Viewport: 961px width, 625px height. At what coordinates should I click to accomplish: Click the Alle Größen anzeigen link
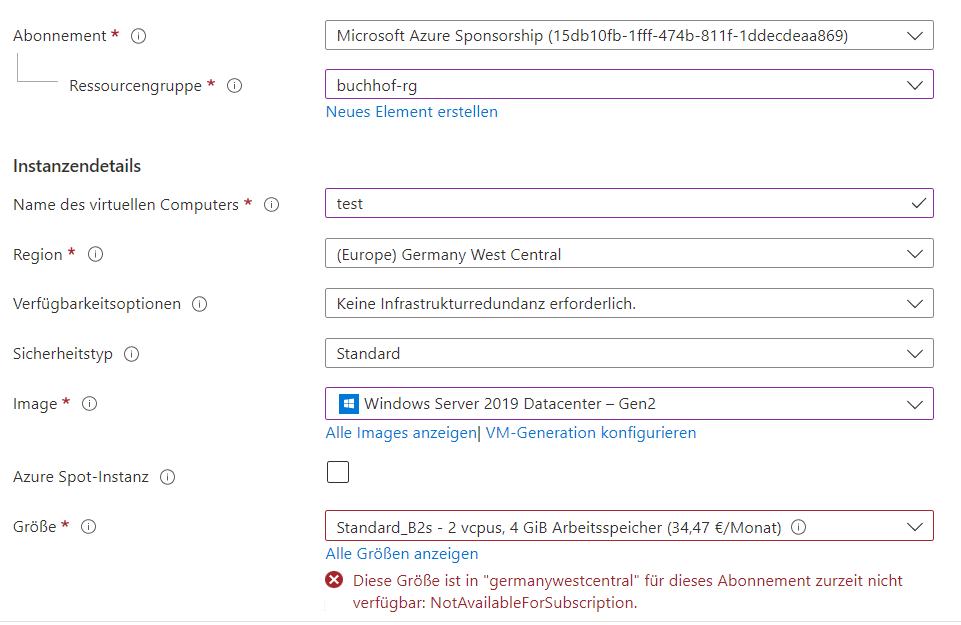[x=402, y=554]
